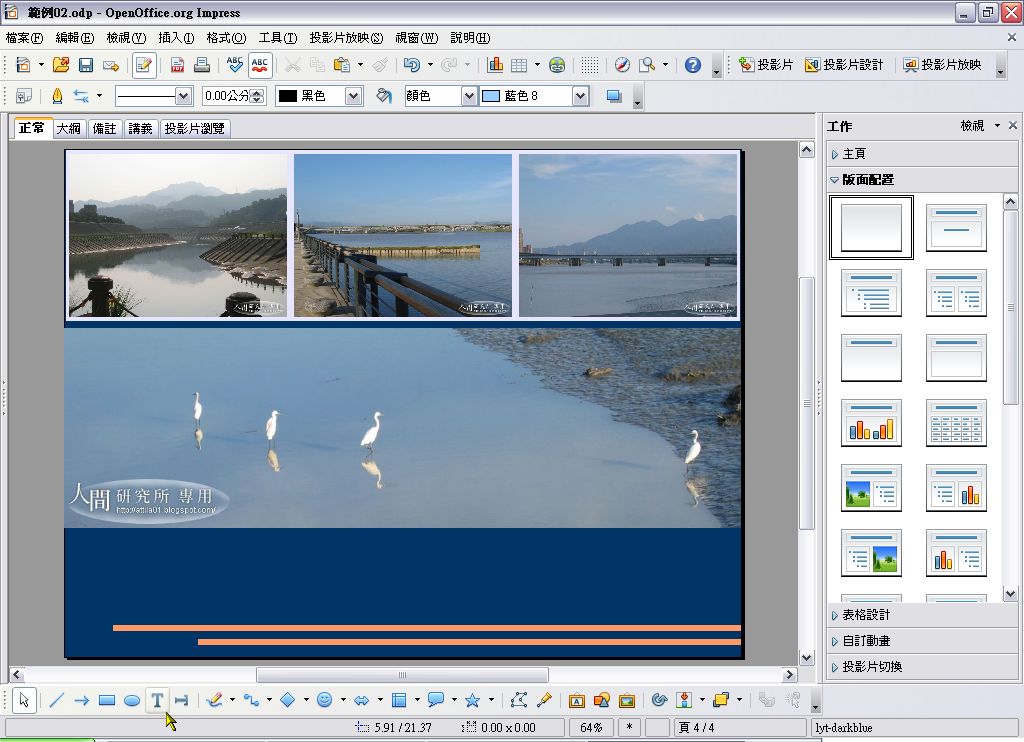This screenshot has height=742, width=1024.
Task: Expand the 自訂動畫 section
Action: click(921, 641)
